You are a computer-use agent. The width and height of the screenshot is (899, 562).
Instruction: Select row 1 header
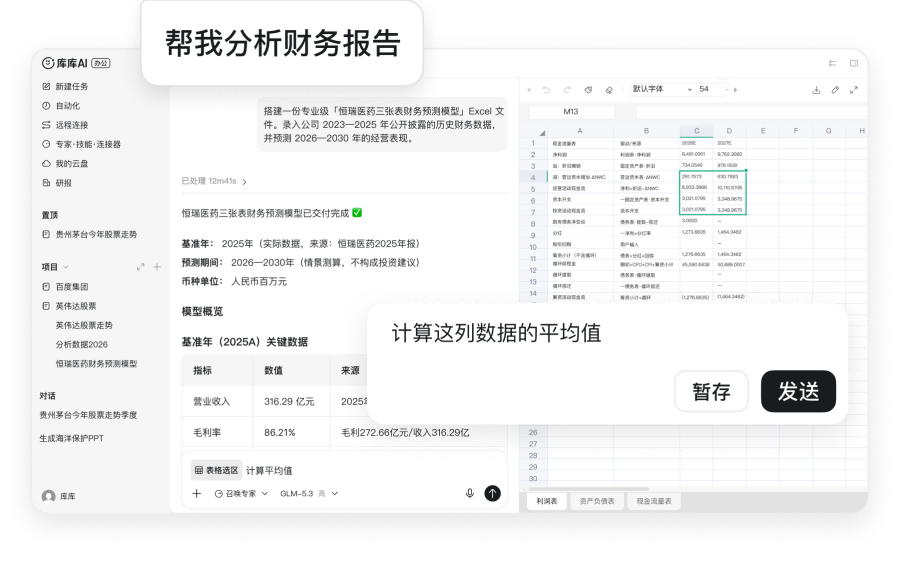pos(533,143)
